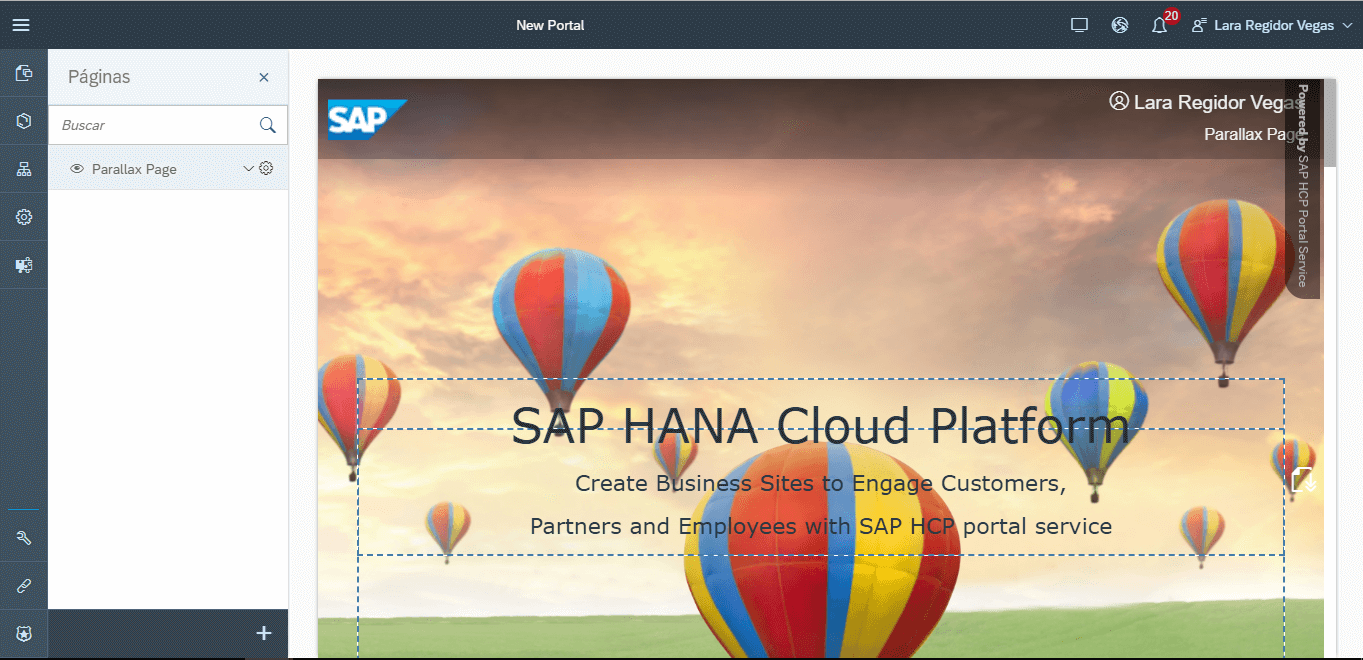Open the Pages panel sidebar icon
1363x660 pixels.
click(24, 73)
